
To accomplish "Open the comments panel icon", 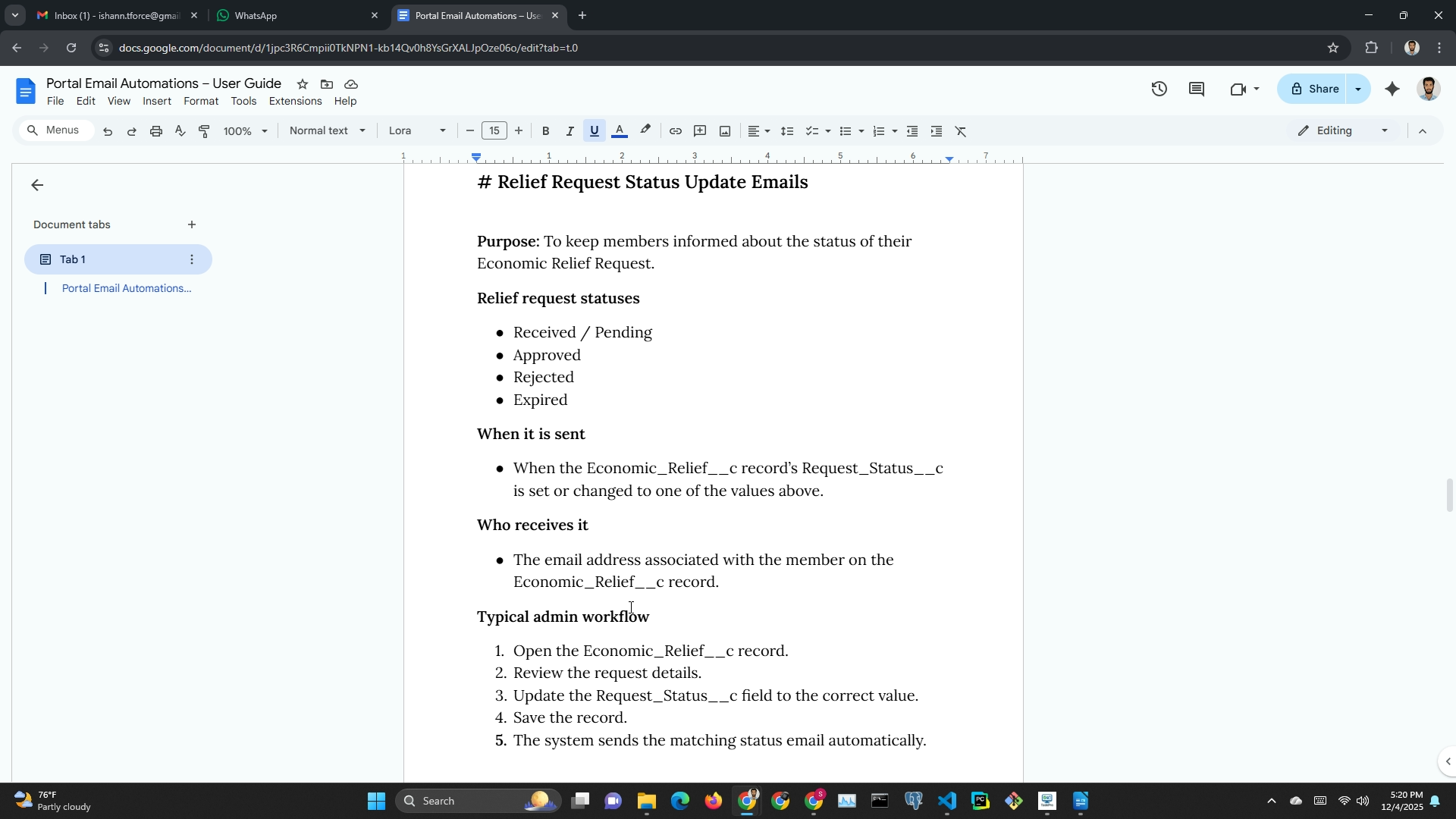I will [x=1197, y=89].
